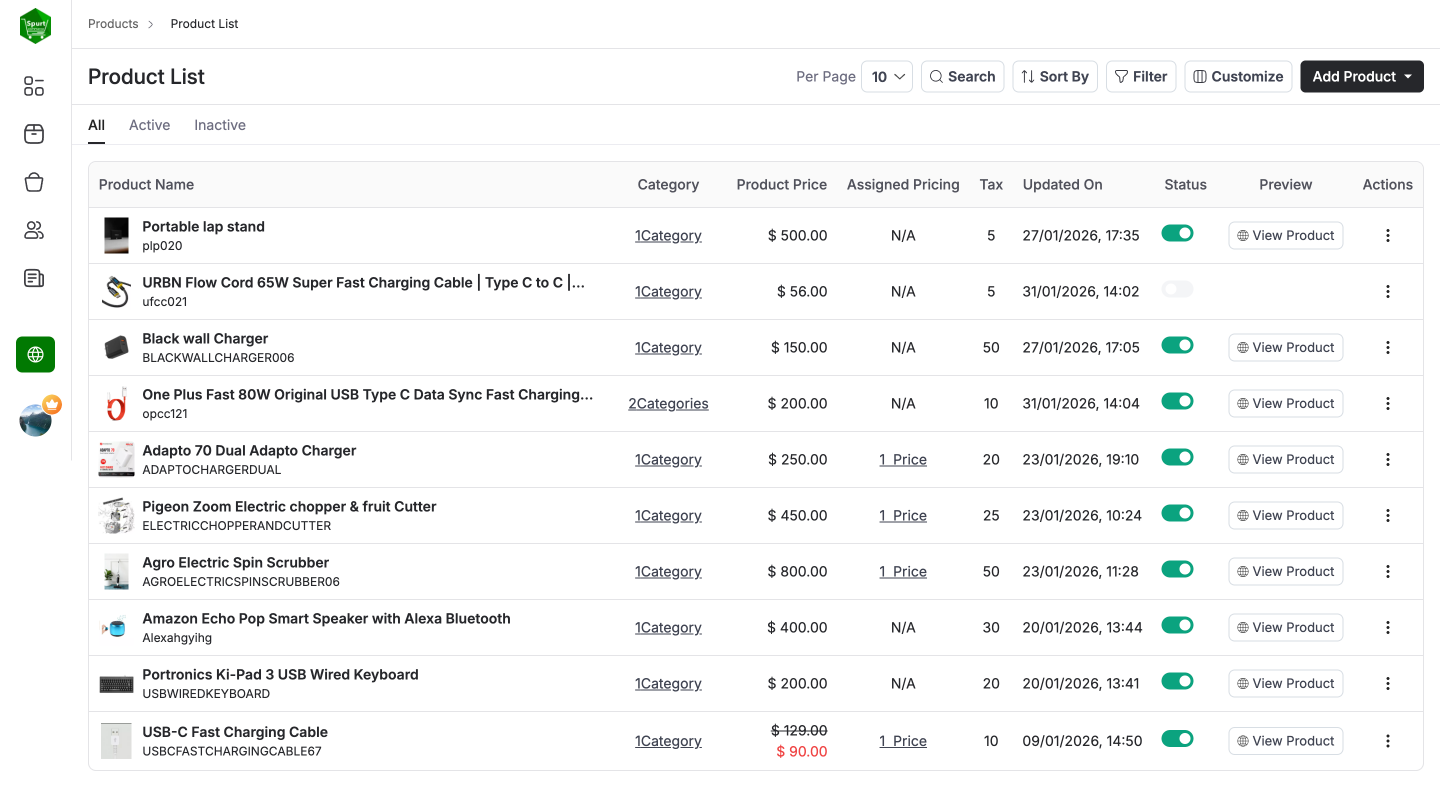Image resolution: width=1440 pixels, height=810 pixels.
Task: Select the customers icon in the sidebar
Action: point(33,230)
